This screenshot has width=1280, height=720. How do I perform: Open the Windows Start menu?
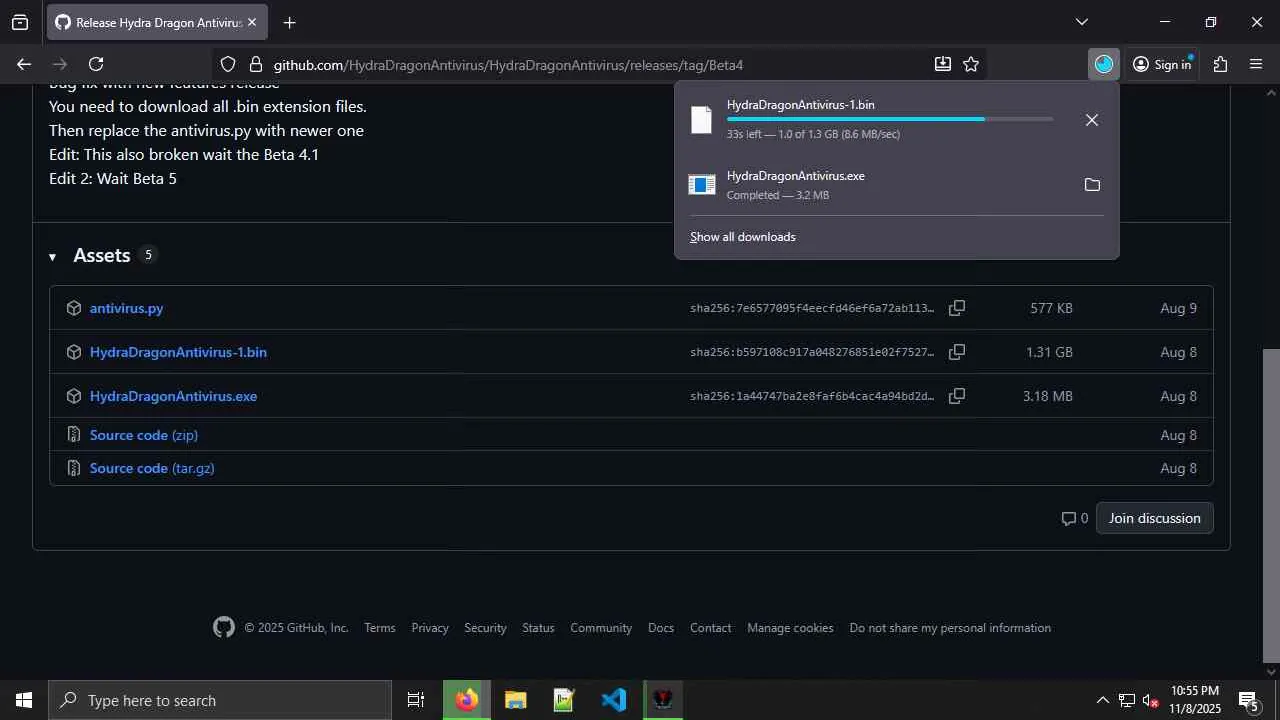click(x=24, y=700)
